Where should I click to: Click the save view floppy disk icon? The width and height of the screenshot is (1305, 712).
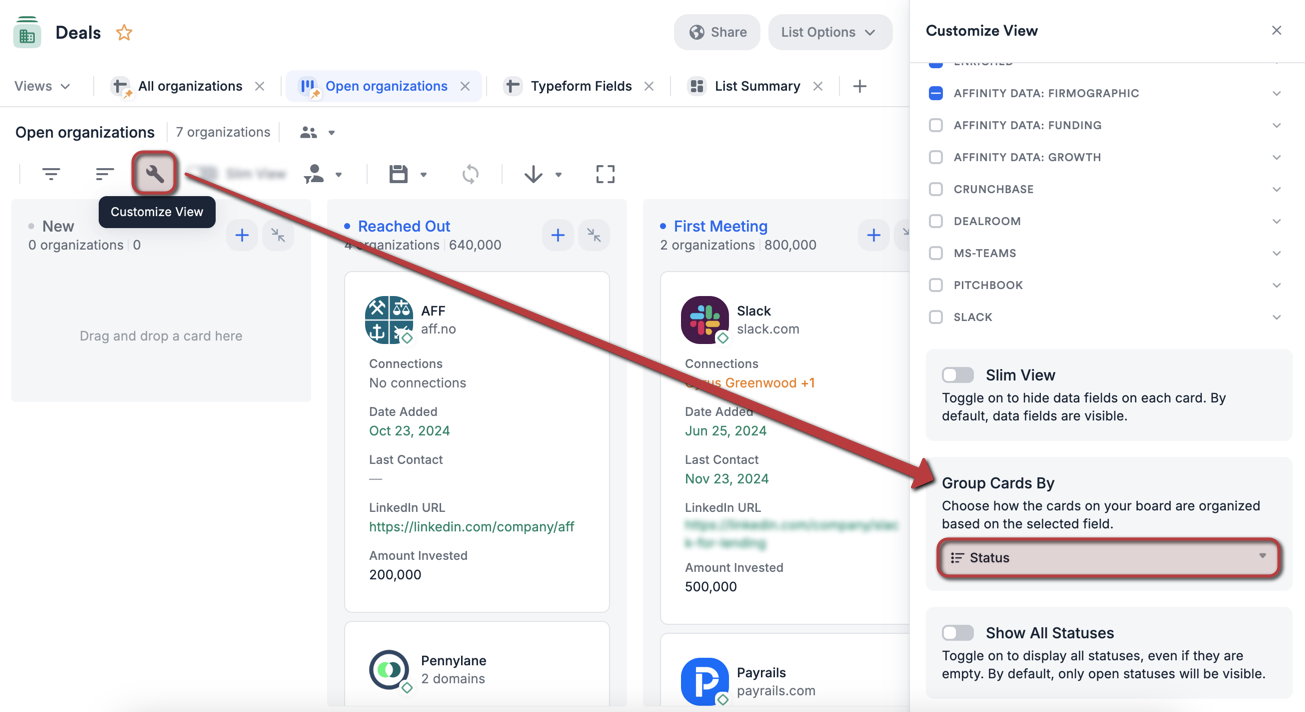(x=399, y=173)
